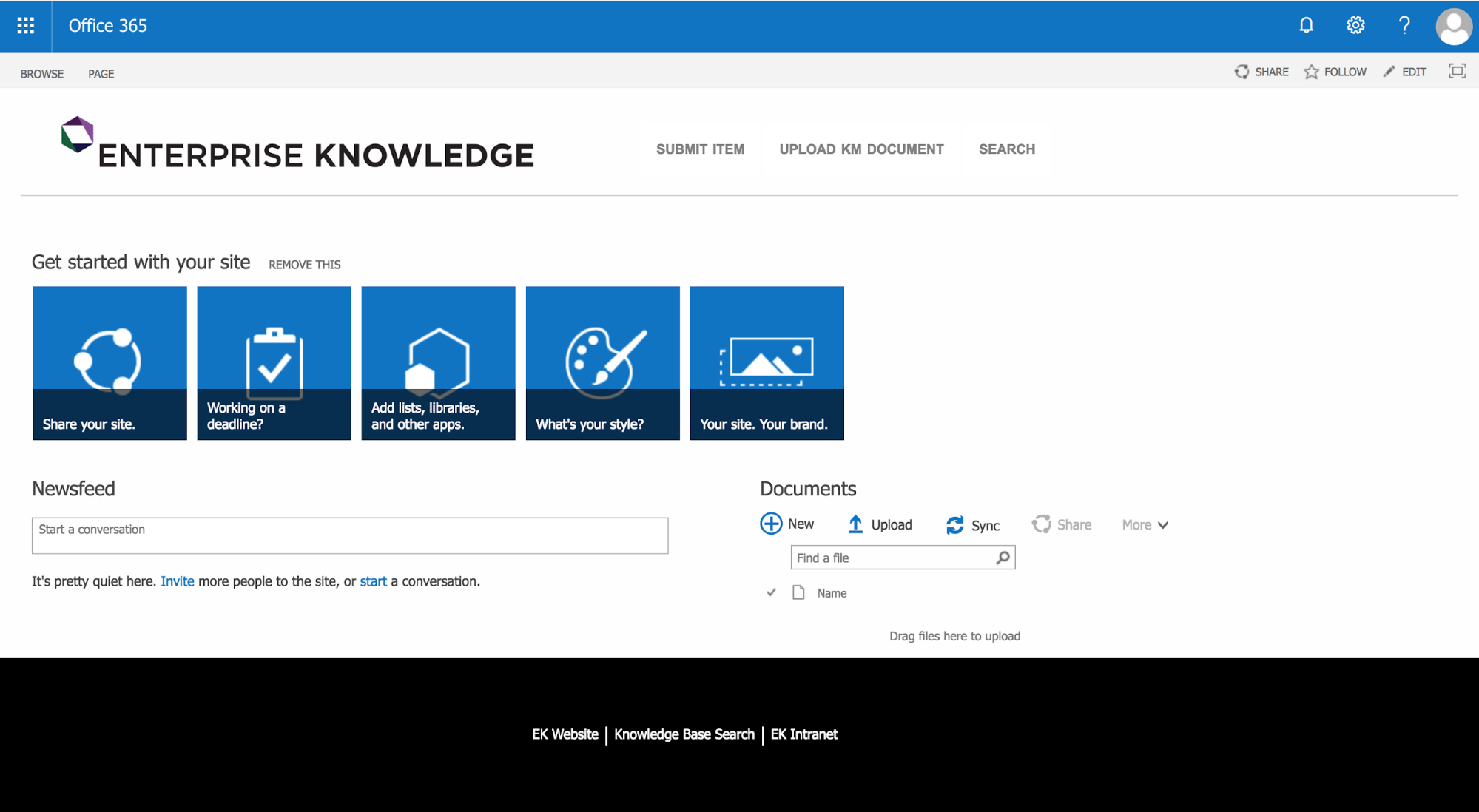
Task: Click the New document plus icon
Action: (771, 524)
